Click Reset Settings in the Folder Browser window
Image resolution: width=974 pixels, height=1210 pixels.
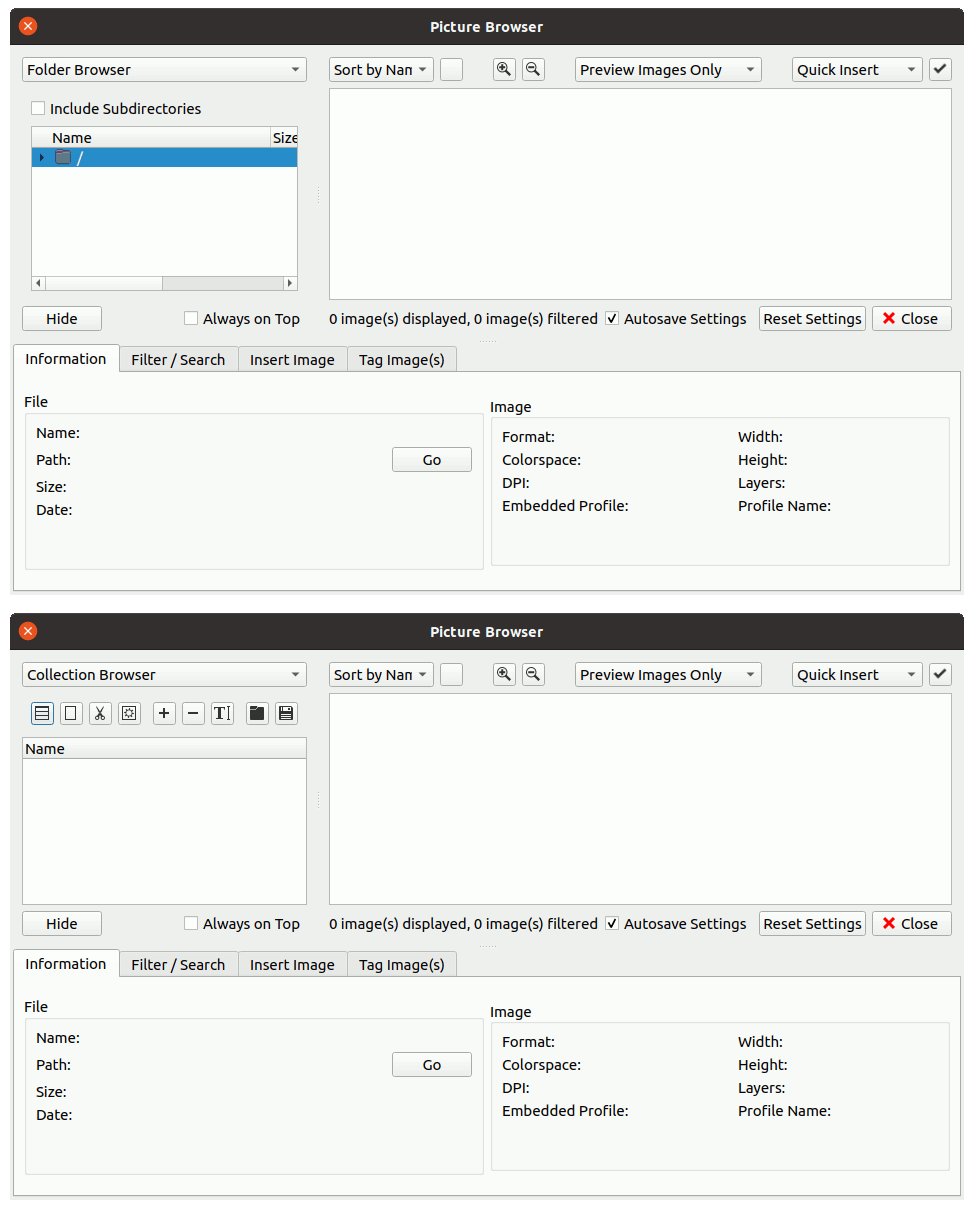tap(812, 318)
